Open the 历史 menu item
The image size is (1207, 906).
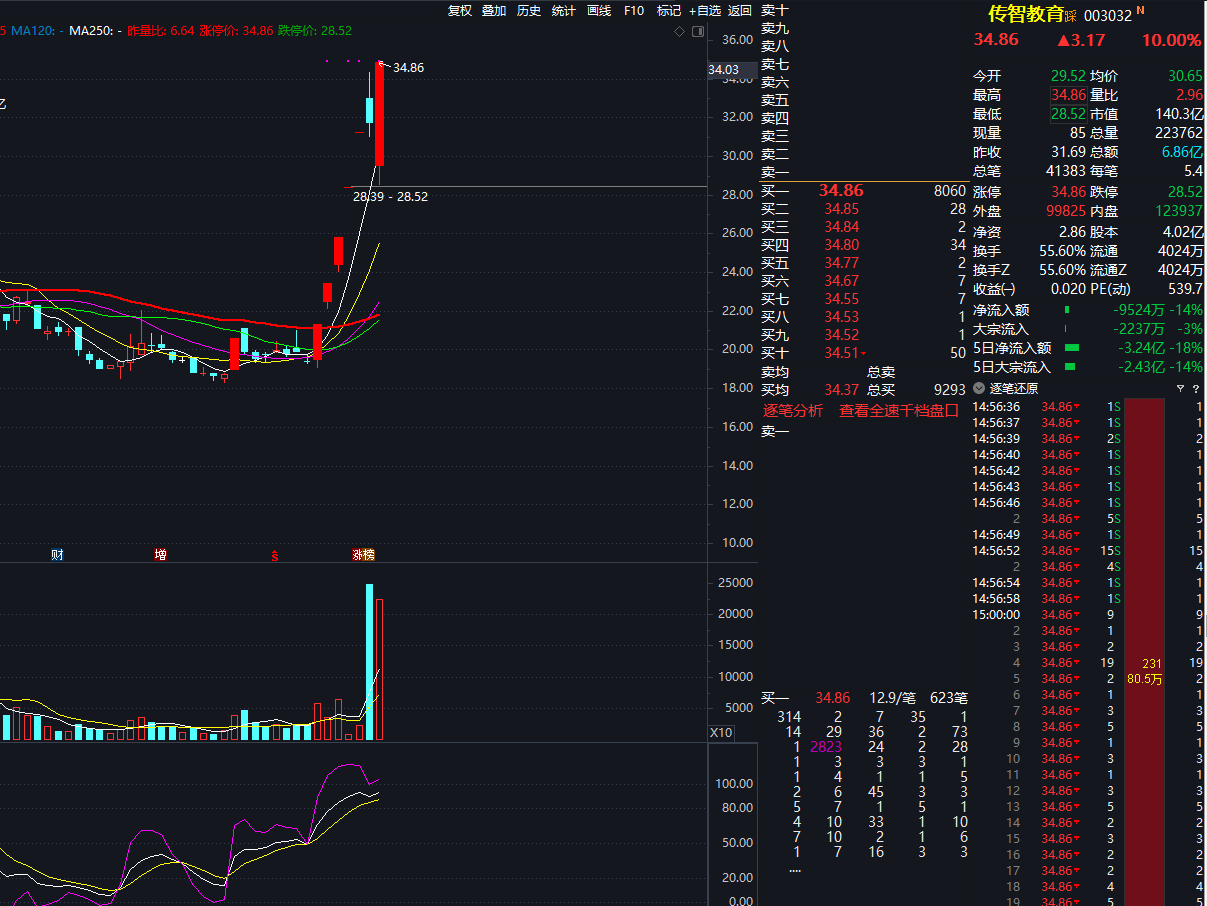pos(529,11)
